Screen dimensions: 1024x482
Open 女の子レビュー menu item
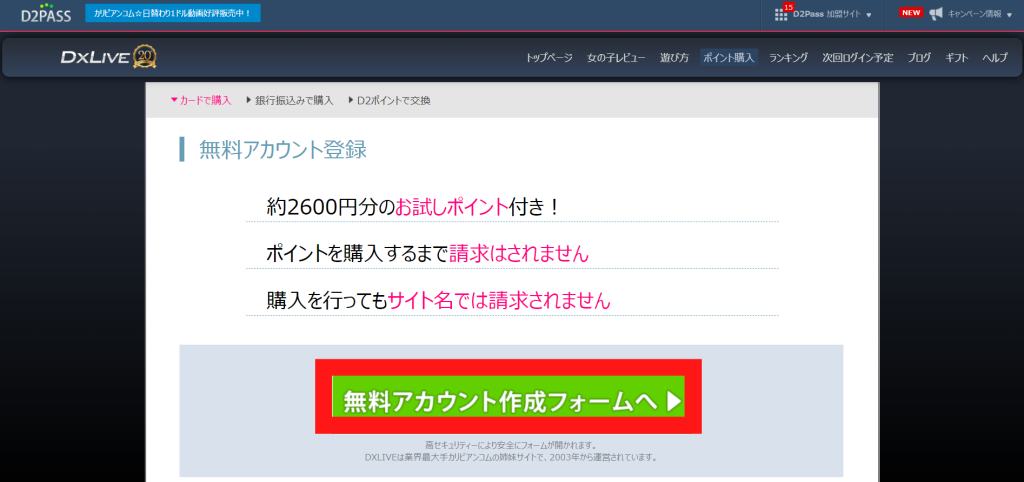[616, 58]
